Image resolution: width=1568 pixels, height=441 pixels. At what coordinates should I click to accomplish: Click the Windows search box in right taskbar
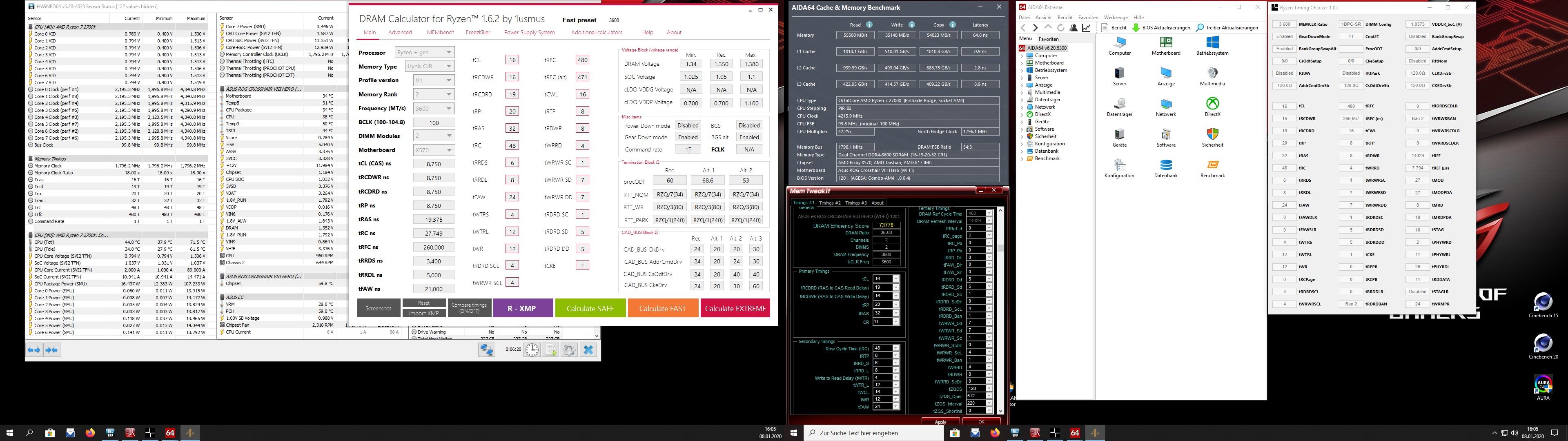click(874, 433)
